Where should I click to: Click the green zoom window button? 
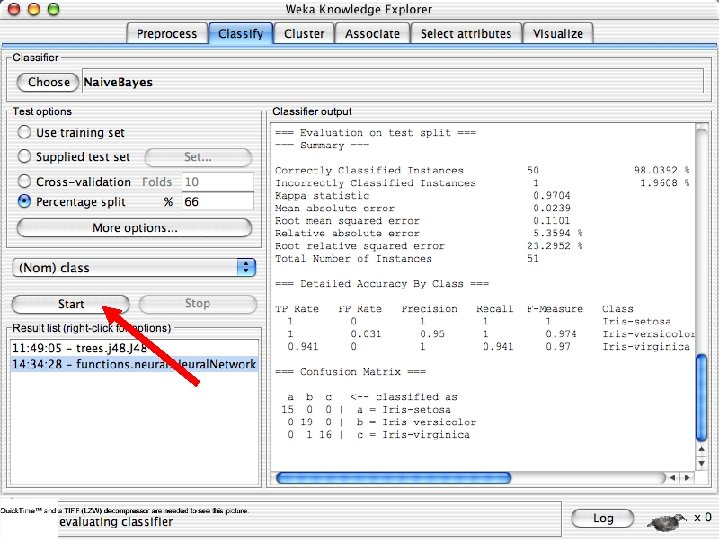[54, 9]
